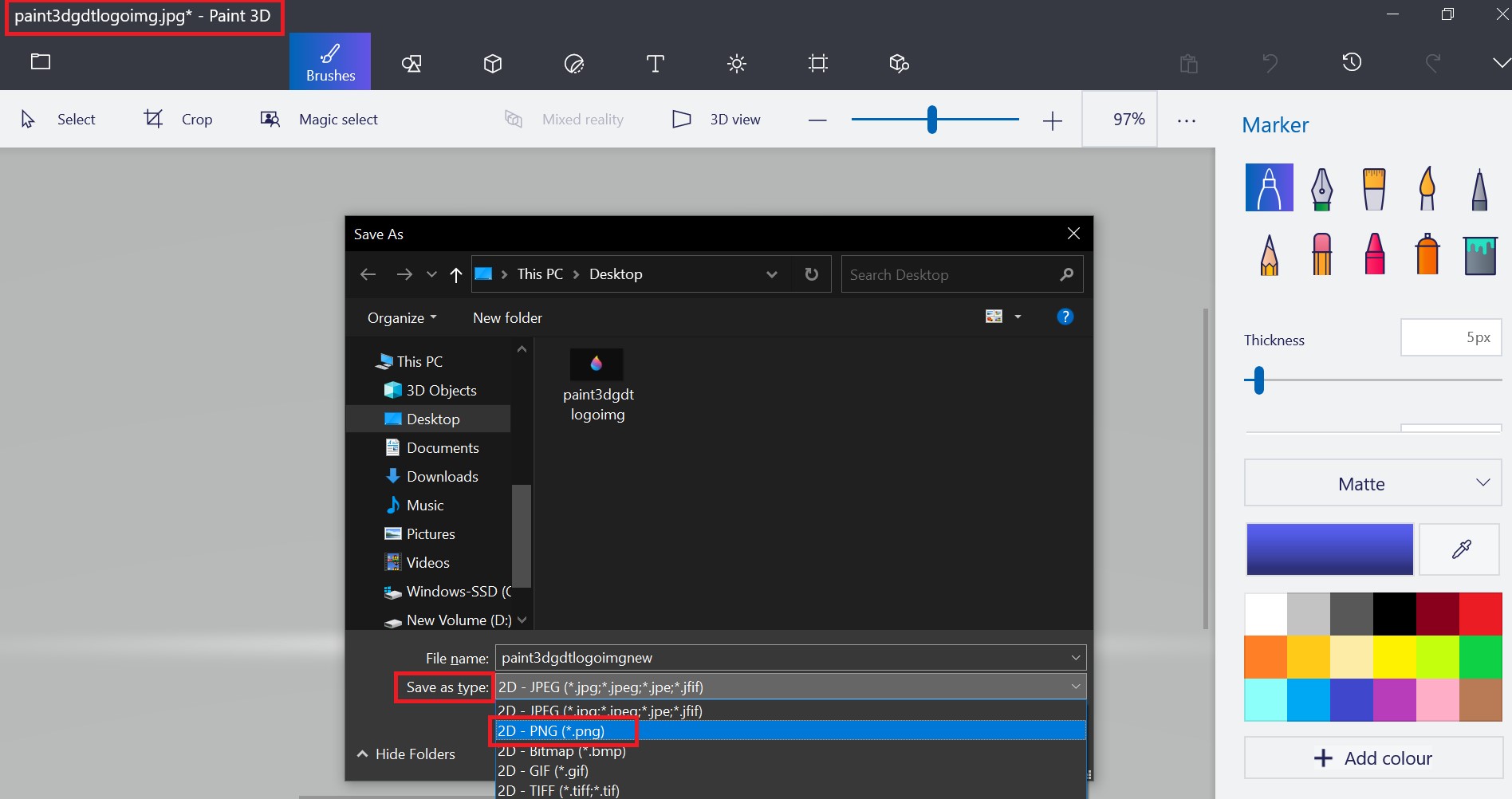Open the view options dropdown arrow
Image resolution: width=1512 pixels, height=799 pixels.
1018,317
